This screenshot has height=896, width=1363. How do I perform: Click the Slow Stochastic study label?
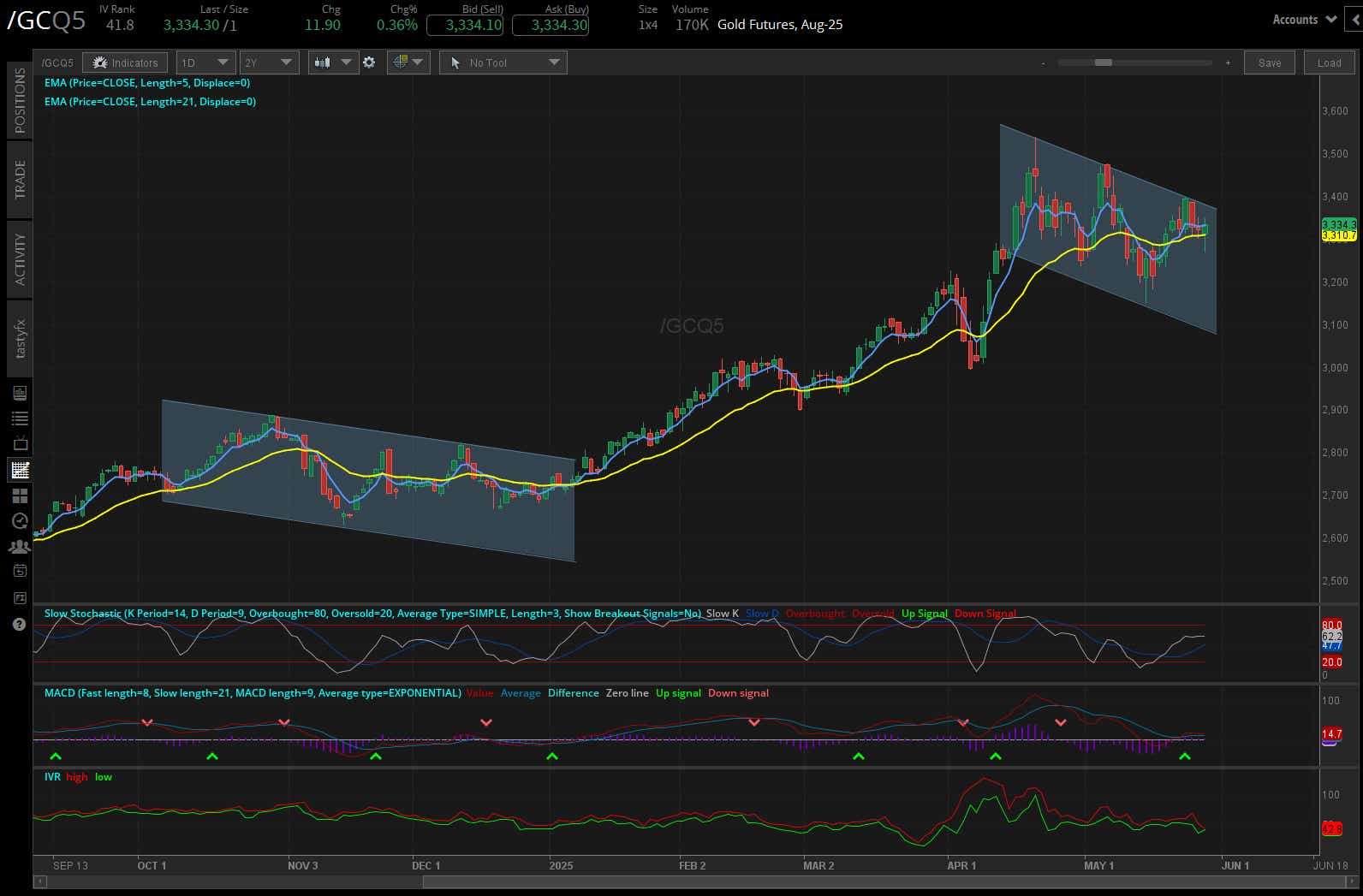372,614
